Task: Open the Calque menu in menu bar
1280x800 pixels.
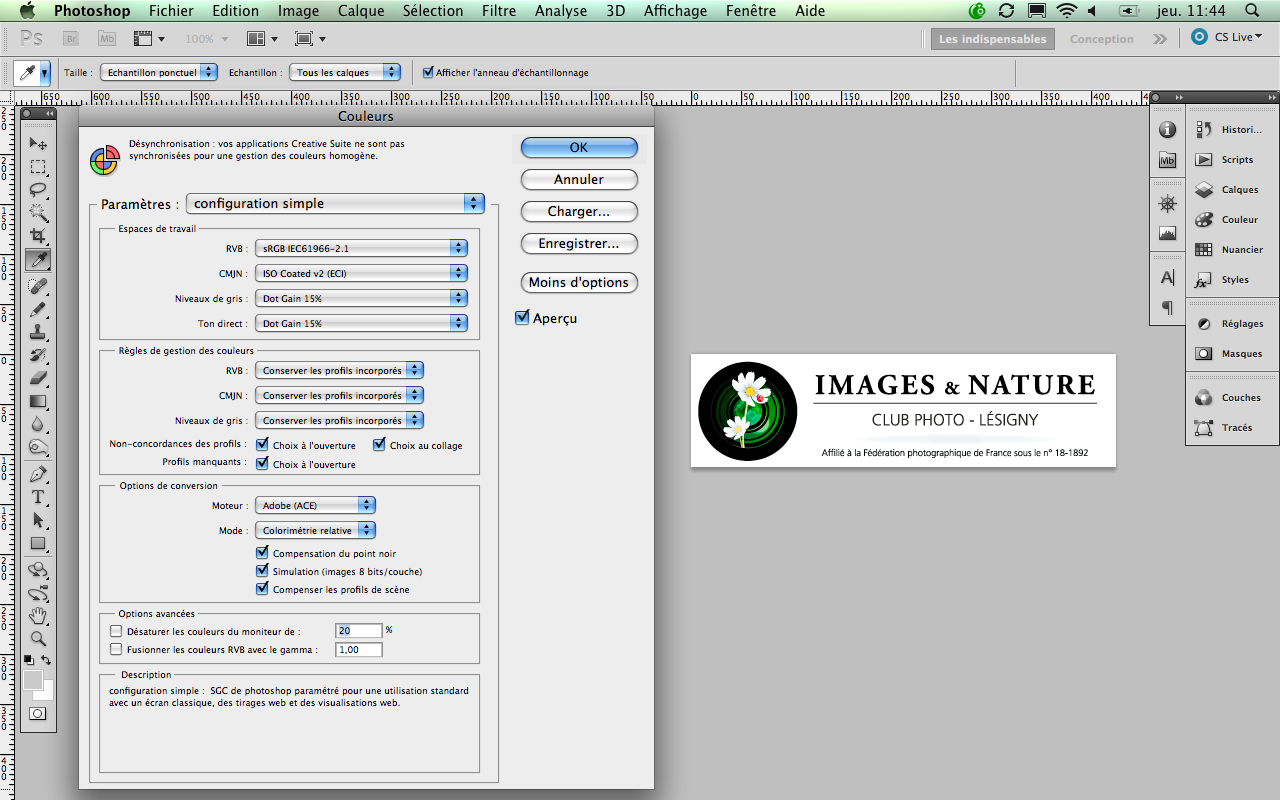Action: pyautogui.click(x=360, y=11)
